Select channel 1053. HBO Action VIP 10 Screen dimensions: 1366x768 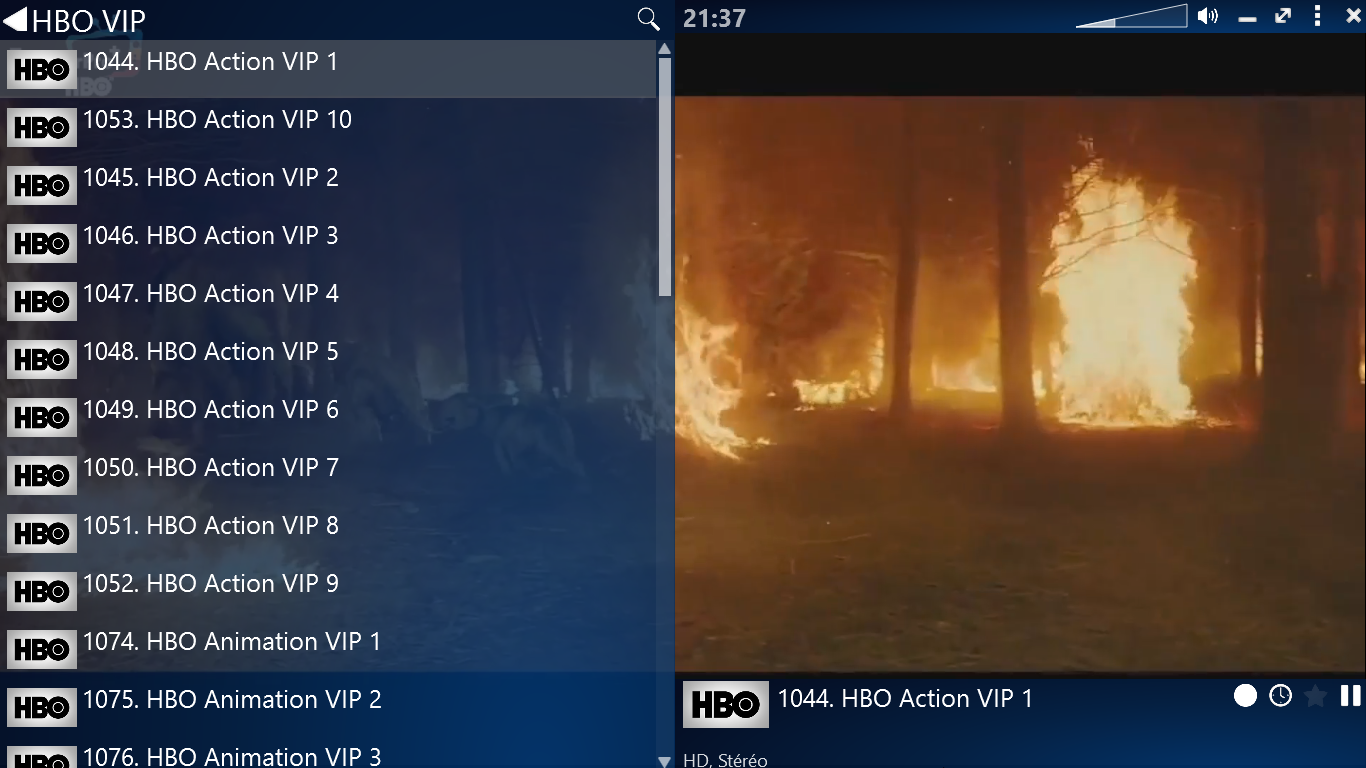pos(328,127)
